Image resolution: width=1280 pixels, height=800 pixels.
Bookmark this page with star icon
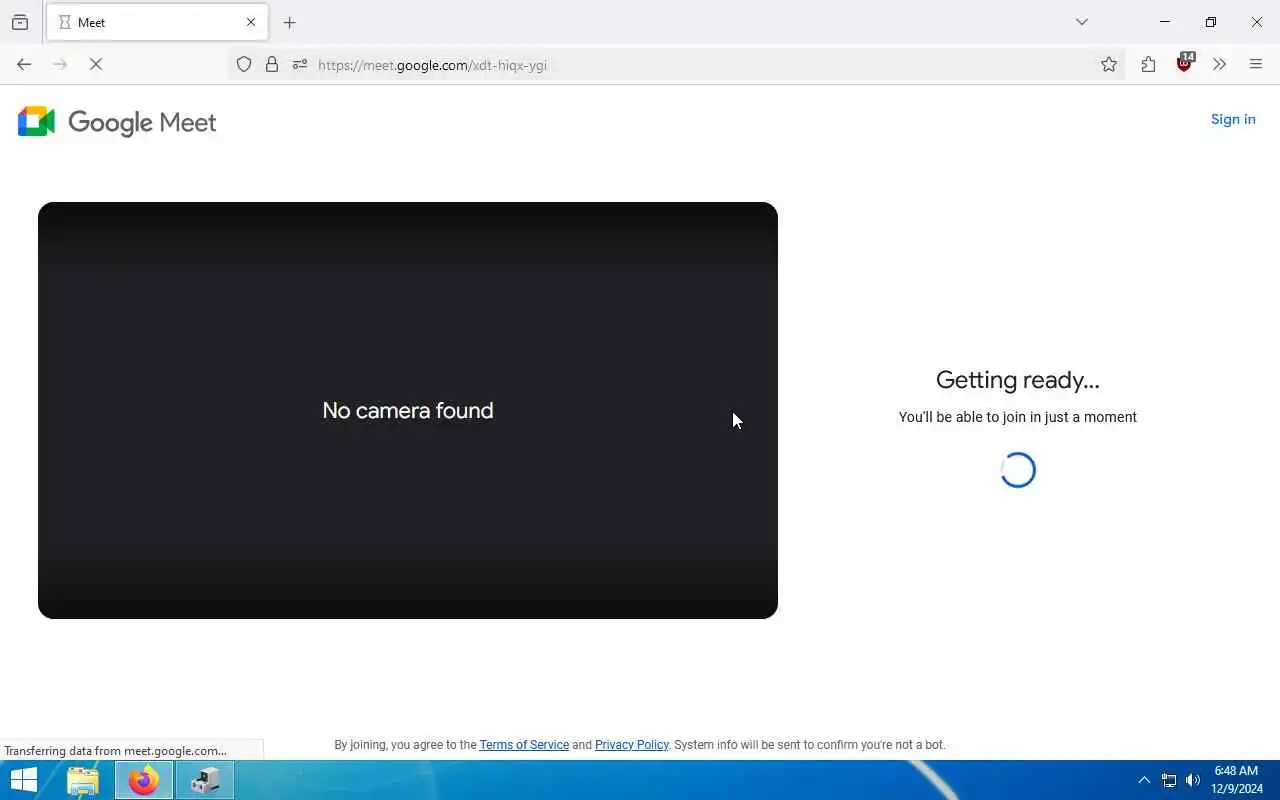pyautogui.click(x=1109, y=65)
